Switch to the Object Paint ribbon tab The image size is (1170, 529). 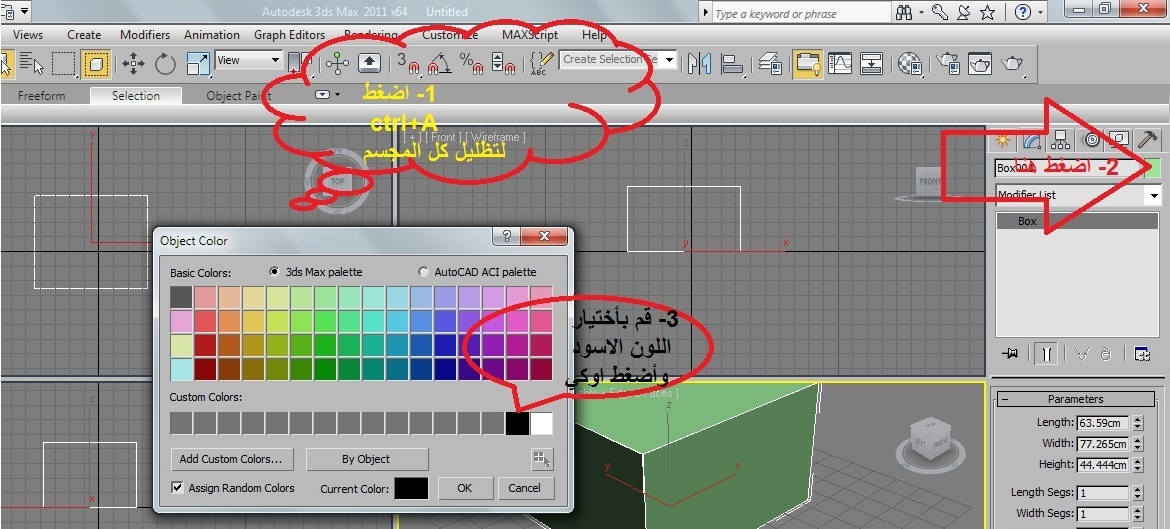pos(239,96)
